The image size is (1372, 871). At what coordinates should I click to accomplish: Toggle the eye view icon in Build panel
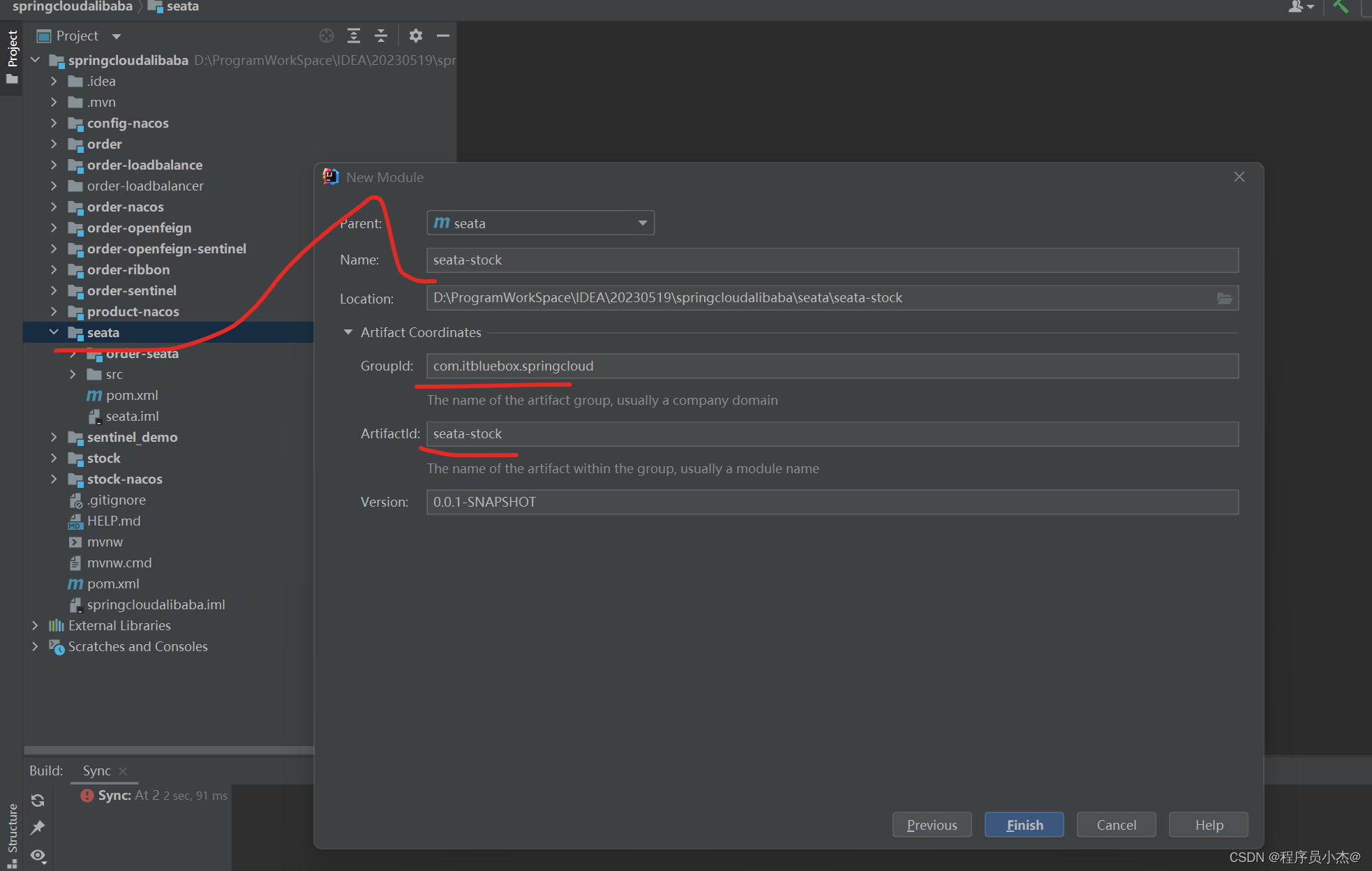[x=38, y=855]
